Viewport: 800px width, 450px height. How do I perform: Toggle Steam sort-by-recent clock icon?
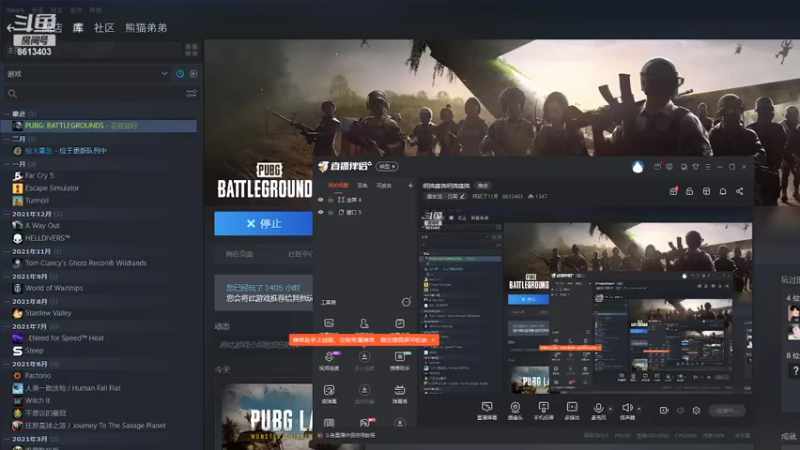click(x=180, y=74)
